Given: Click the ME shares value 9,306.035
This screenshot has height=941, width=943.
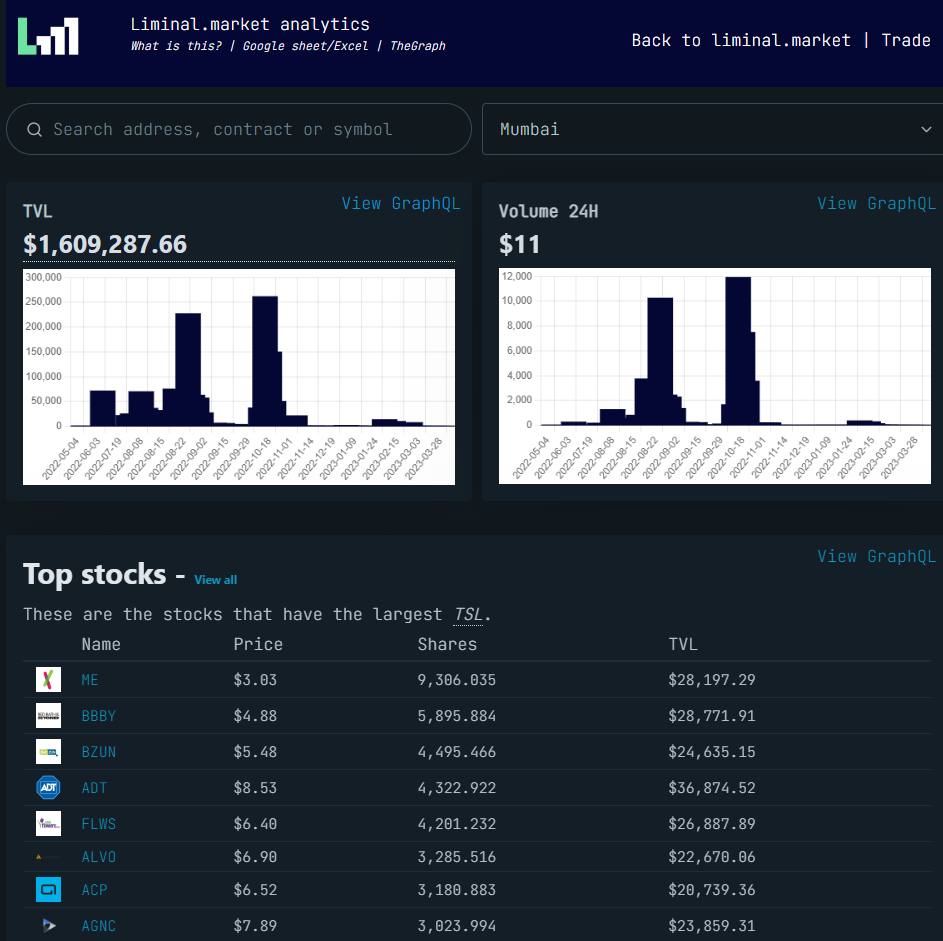Looking at the screenshot, I should pos(457,680).
